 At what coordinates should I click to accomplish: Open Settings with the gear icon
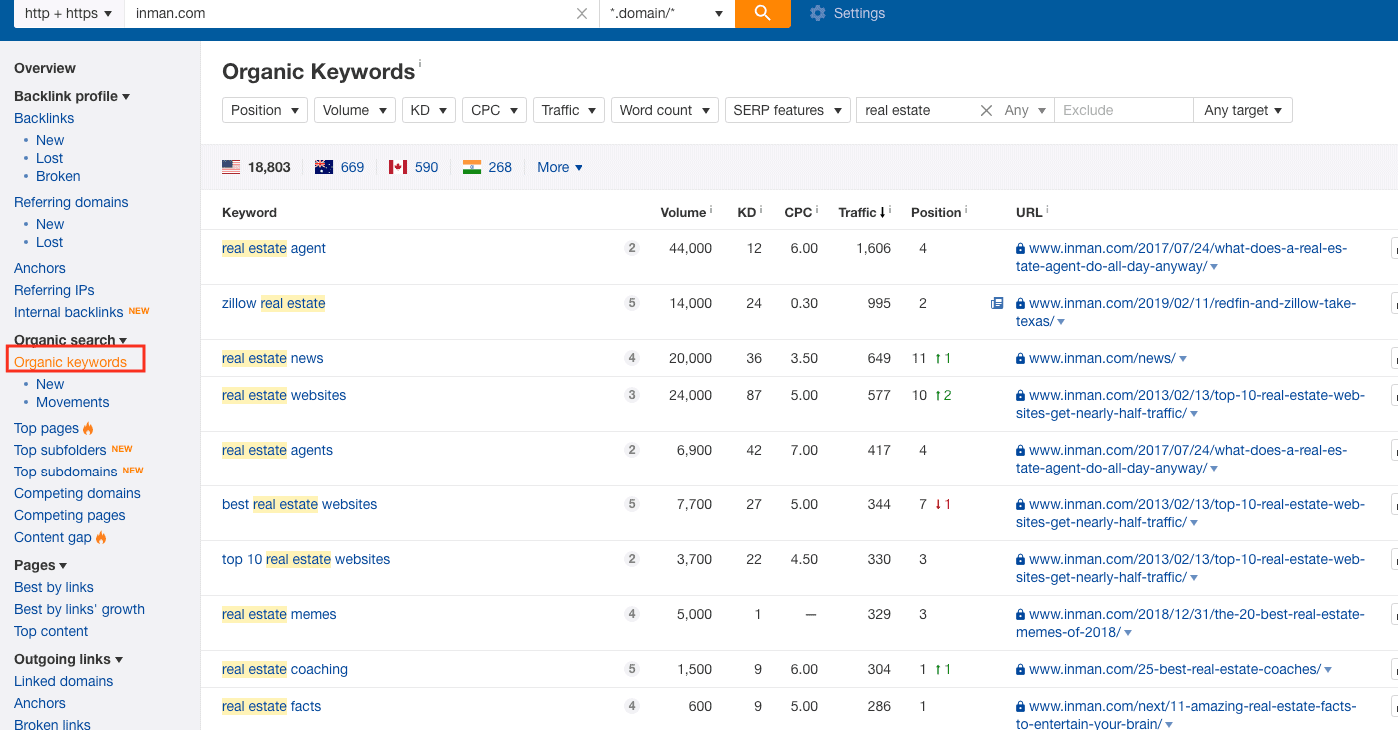(847, 13)
